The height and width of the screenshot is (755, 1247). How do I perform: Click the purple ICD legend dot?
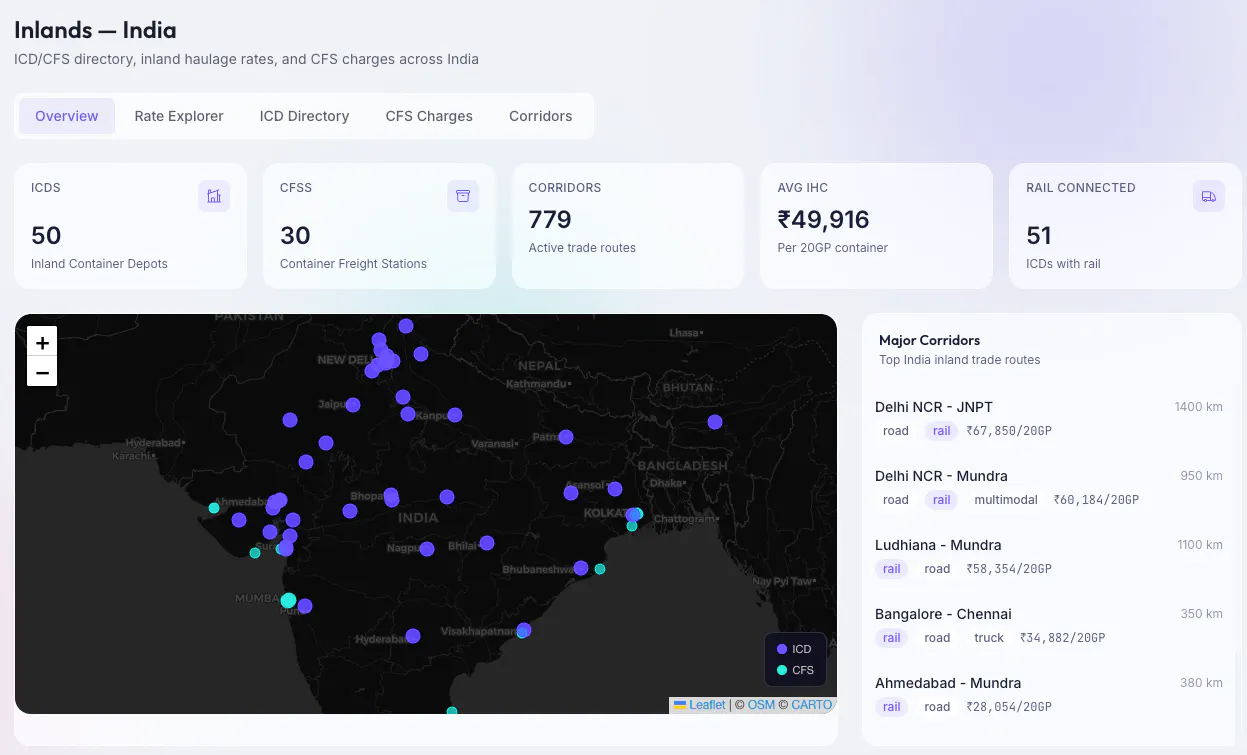(782, 649)
